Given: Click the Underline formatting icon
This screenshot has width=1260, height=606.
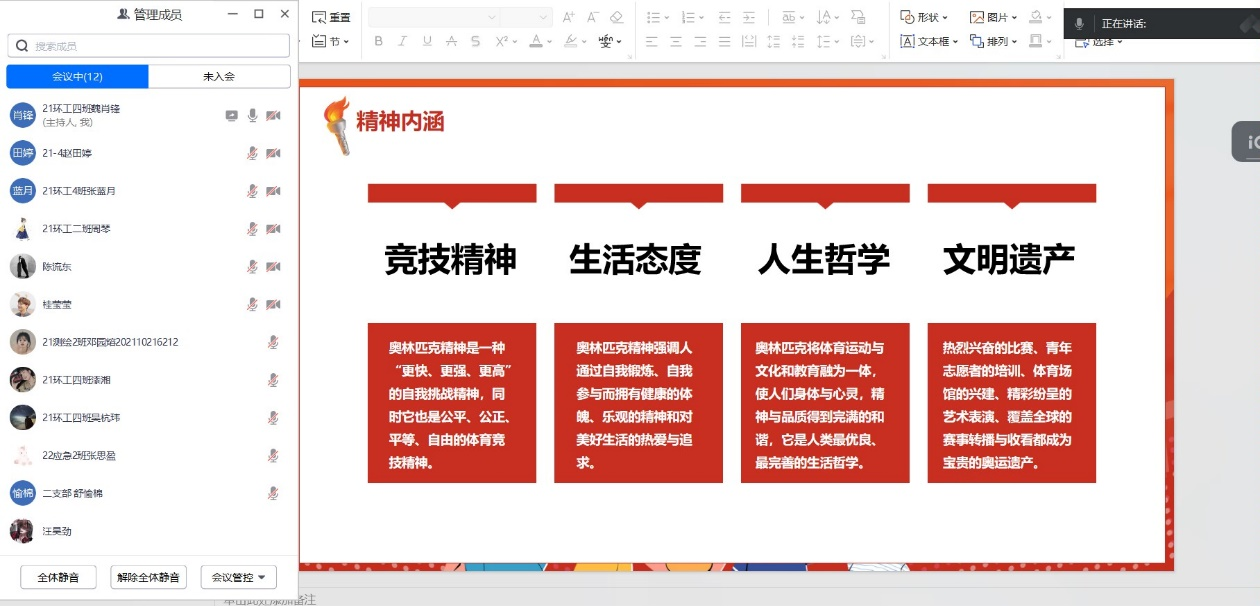Looking at the screenshot, I should 427,41.
